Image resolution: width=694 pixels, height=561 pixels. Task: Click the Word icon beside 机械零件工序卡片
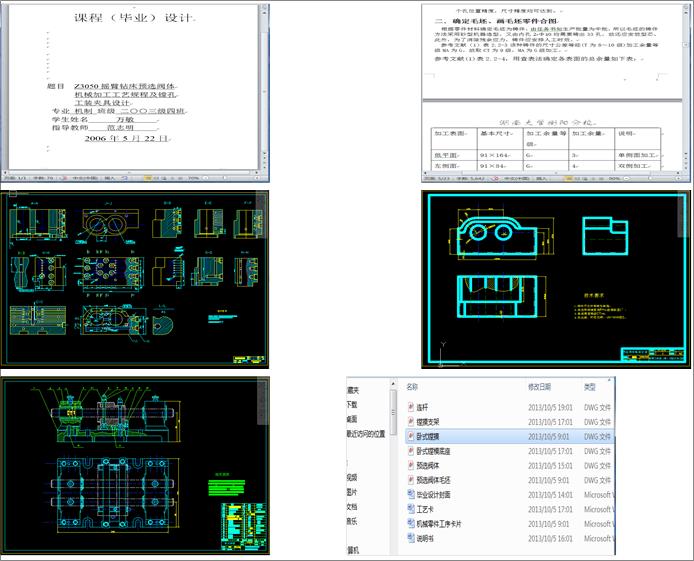(x=411, y=524)
